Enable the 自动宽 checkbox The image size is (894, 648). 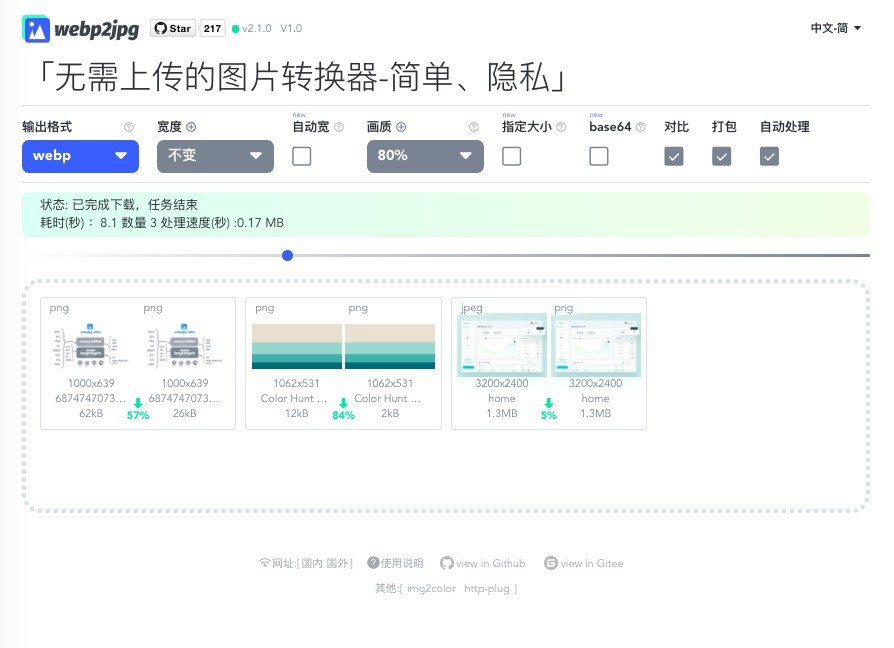tap(301, 156)
